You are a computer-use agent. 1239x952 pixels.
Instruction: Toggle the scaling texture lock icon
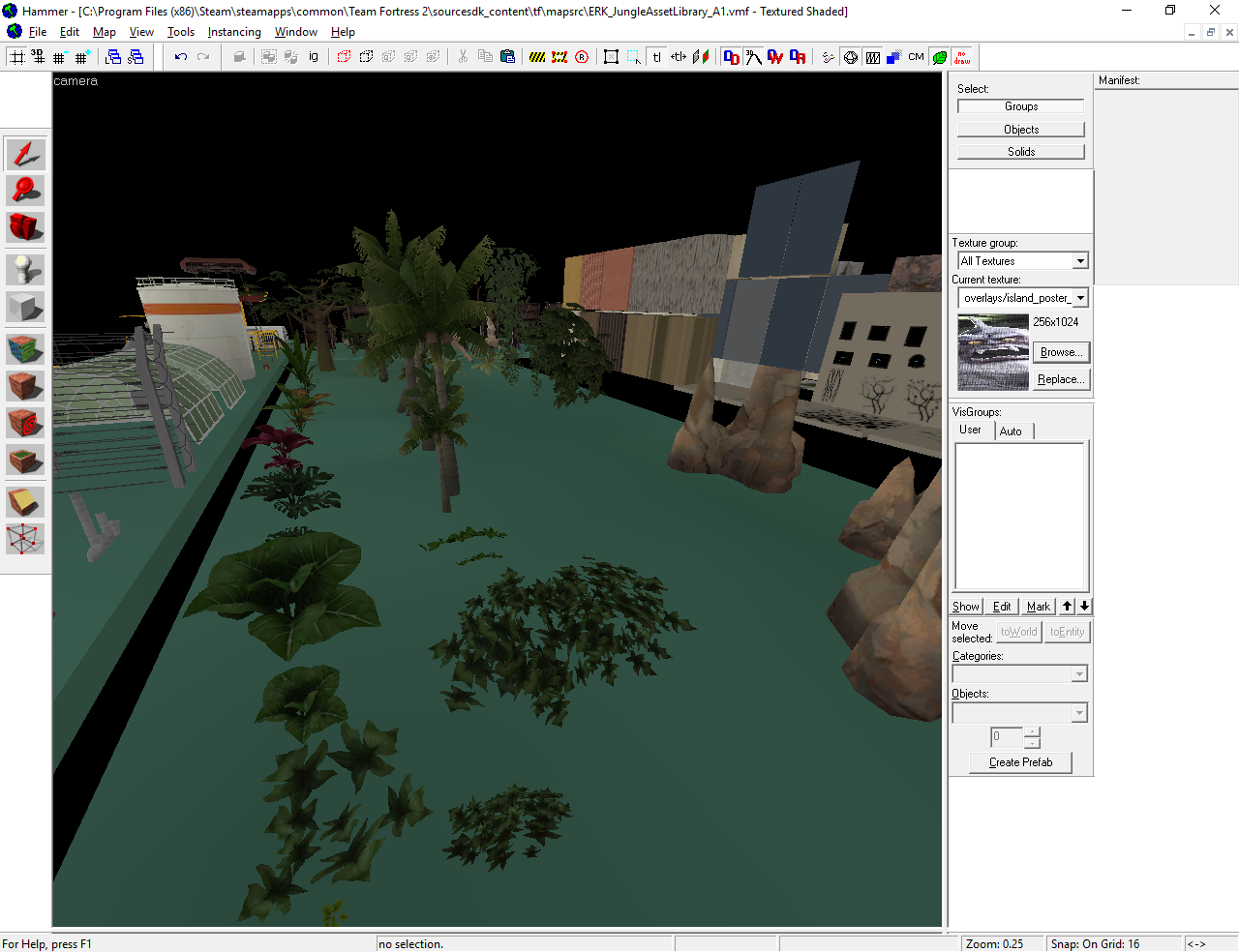point(679,57)
